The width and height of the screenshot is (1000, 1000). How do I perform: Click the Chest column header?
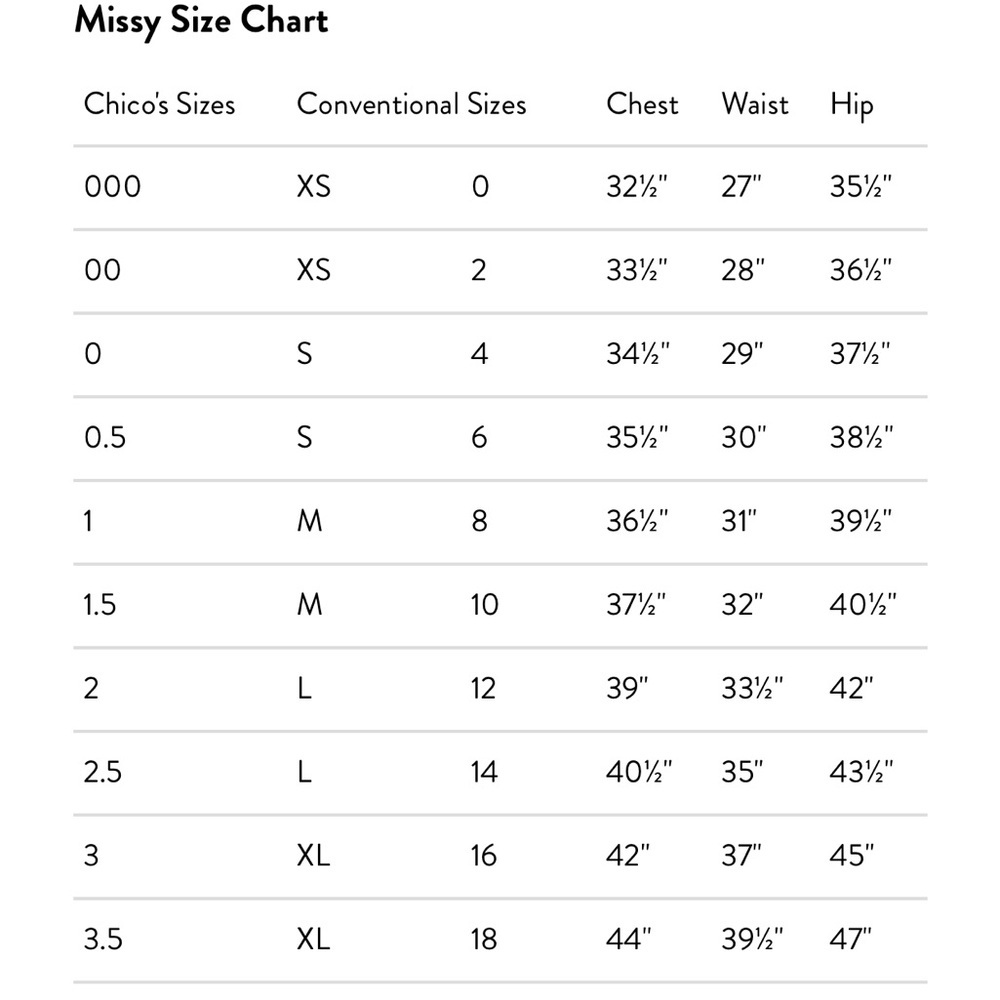642,104
